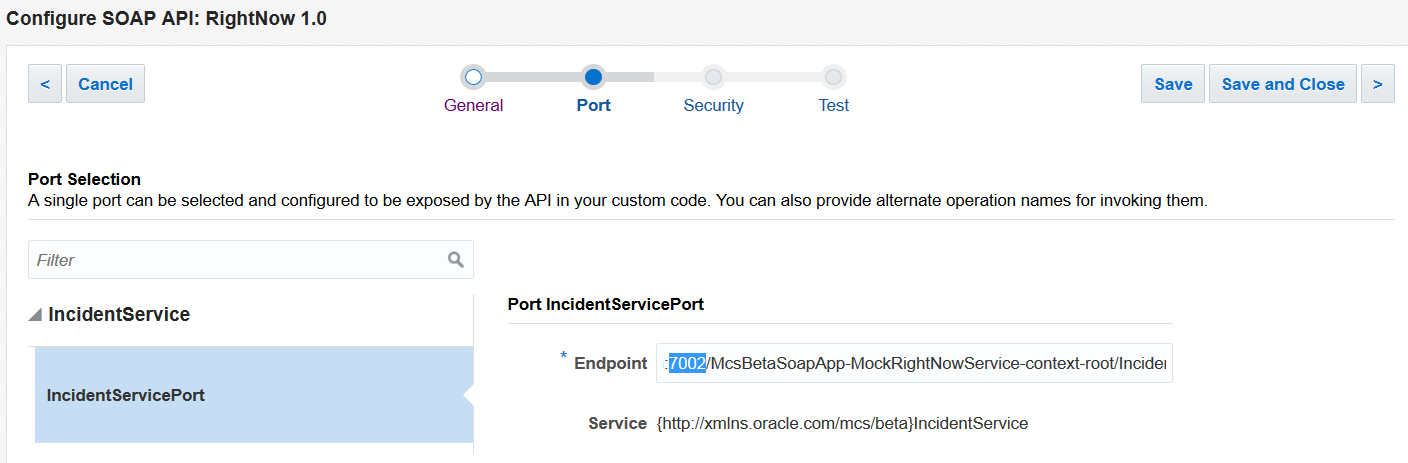
Task: Switch to the Test step label
Action: pyautogui.click(x=833, y=105)
